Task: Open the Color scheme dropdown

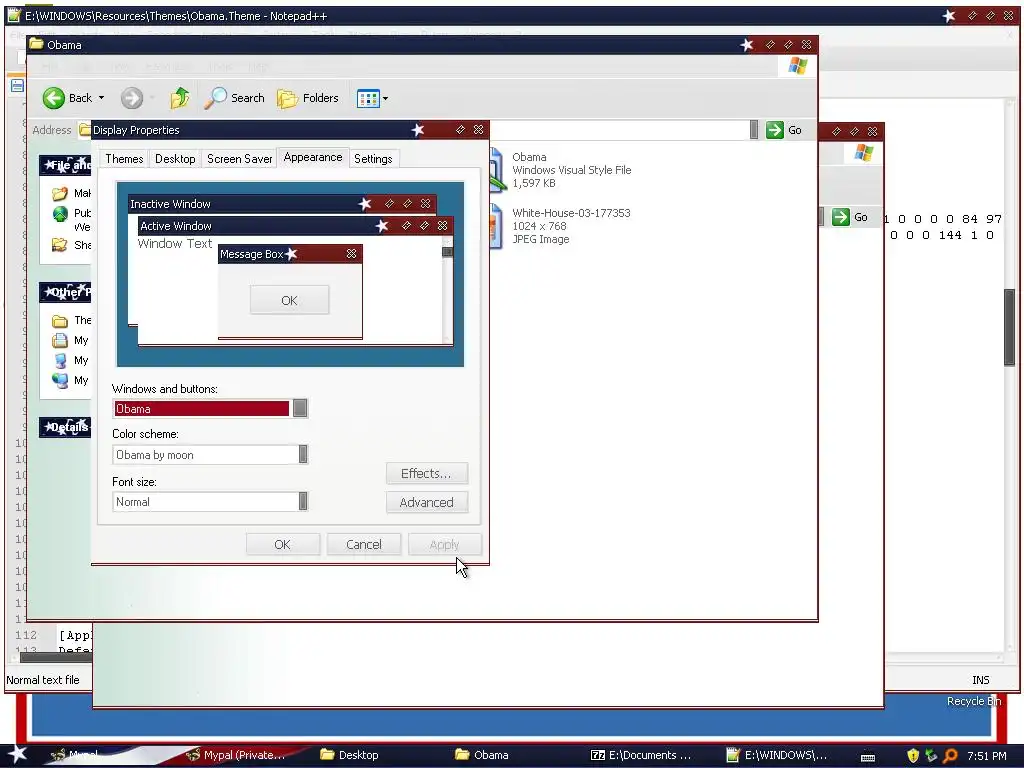Action: click(x=303, y=455)
